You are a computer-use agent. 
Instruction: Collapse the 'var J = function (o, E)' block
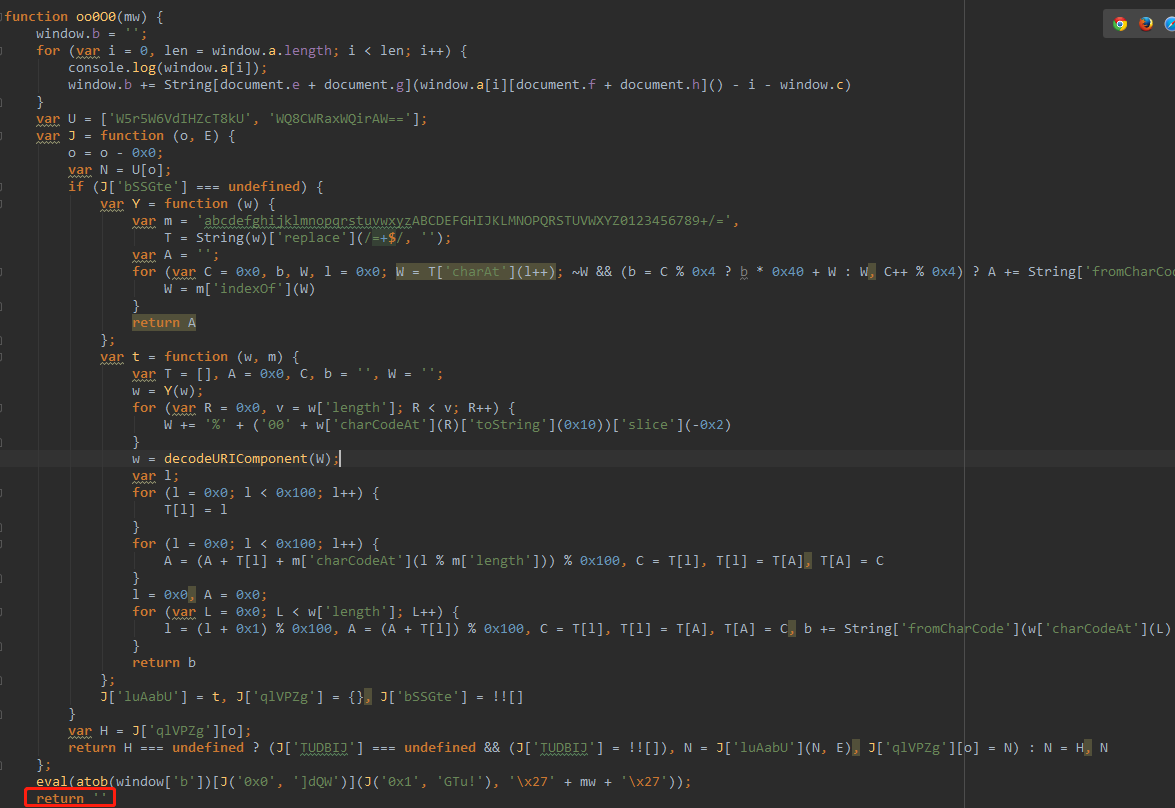tap(3, 136)
